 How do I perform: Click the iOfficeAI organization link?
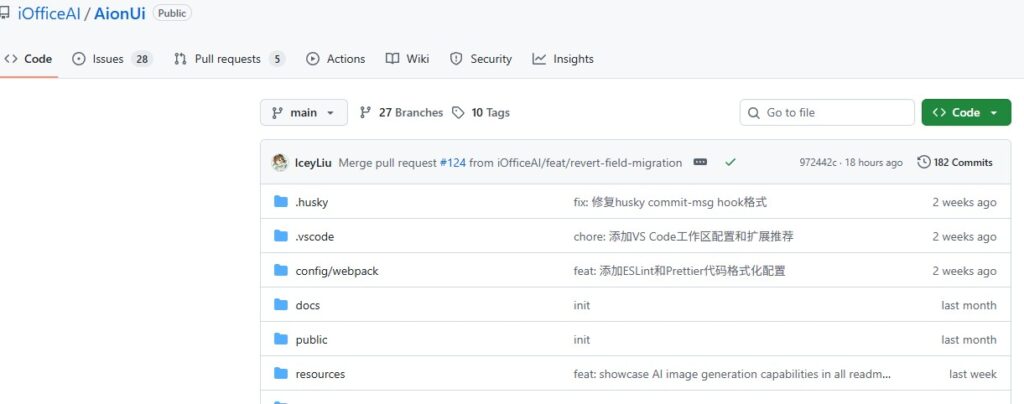tap(49, 13)
